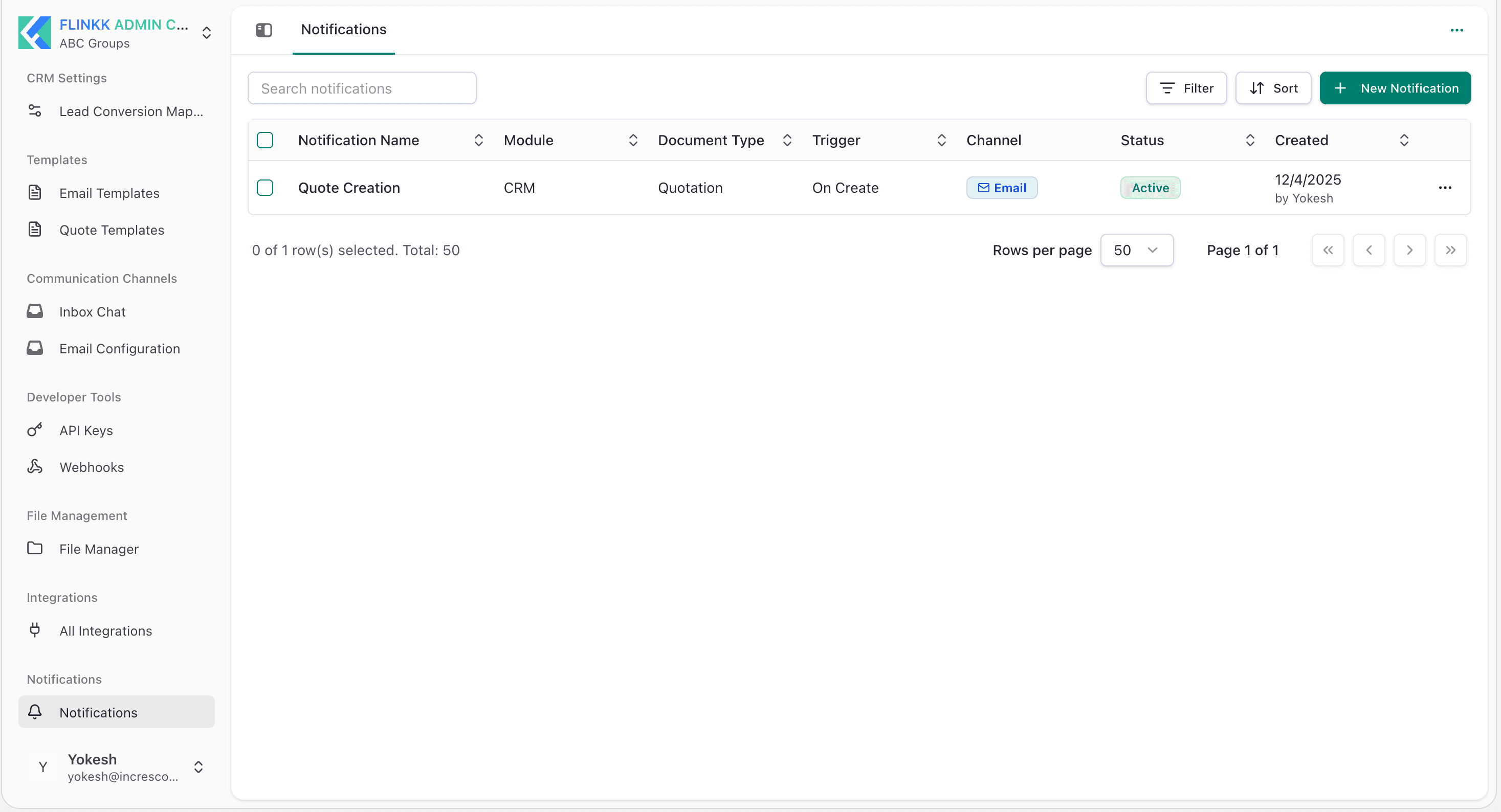Toggle the sidebar panel icon
Screen dimensions: 1501x812
[264, 30]
